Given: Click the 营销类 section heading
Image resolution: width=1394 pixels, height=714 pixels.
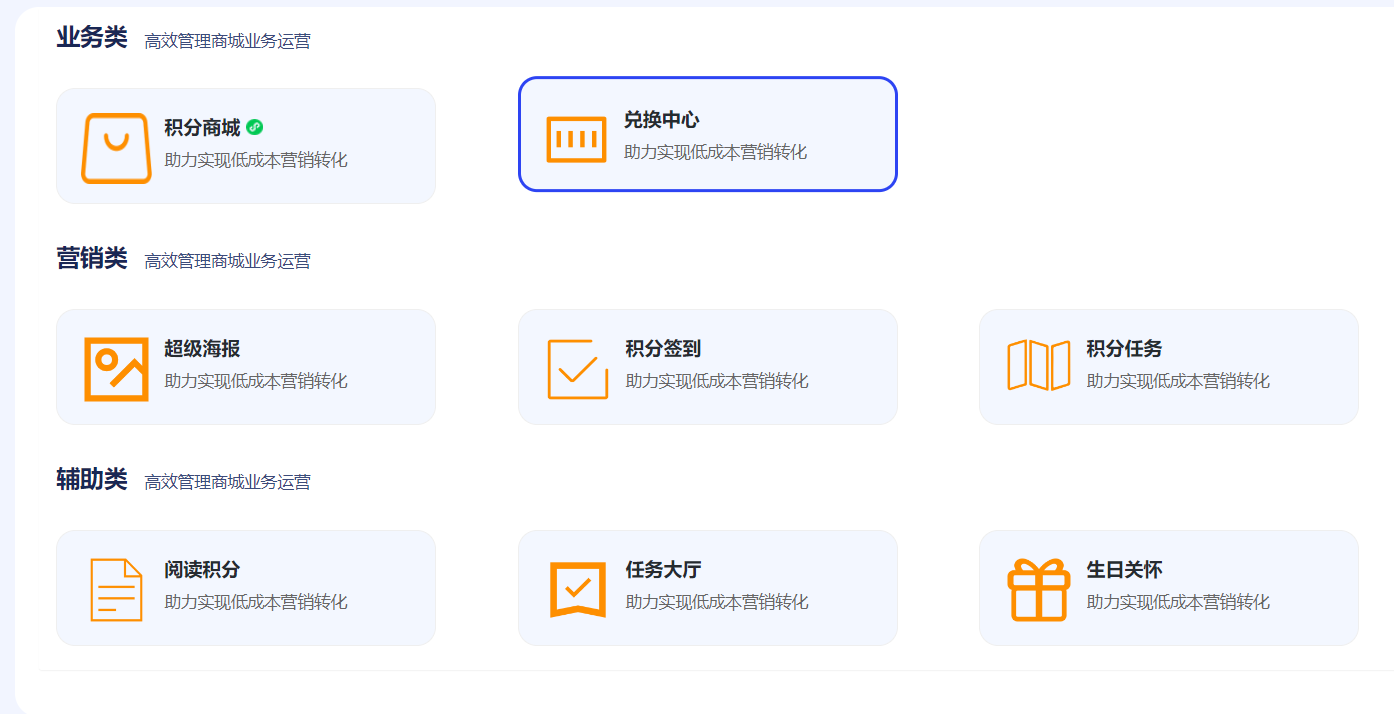Looking at the screenshot, I should coord(92,259).
